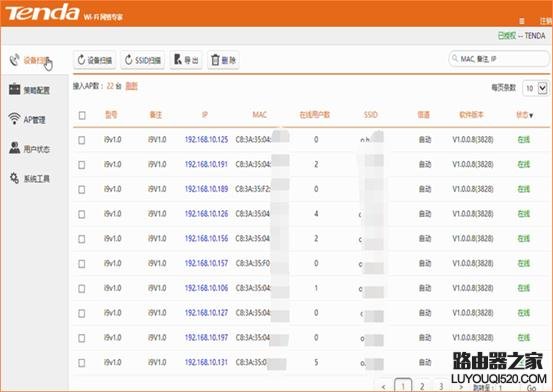Click V1.0.0.8(3828) version in row 192.168.10.127
The height and width of the screenshot is (392, 553).
(x=473, y=313)
